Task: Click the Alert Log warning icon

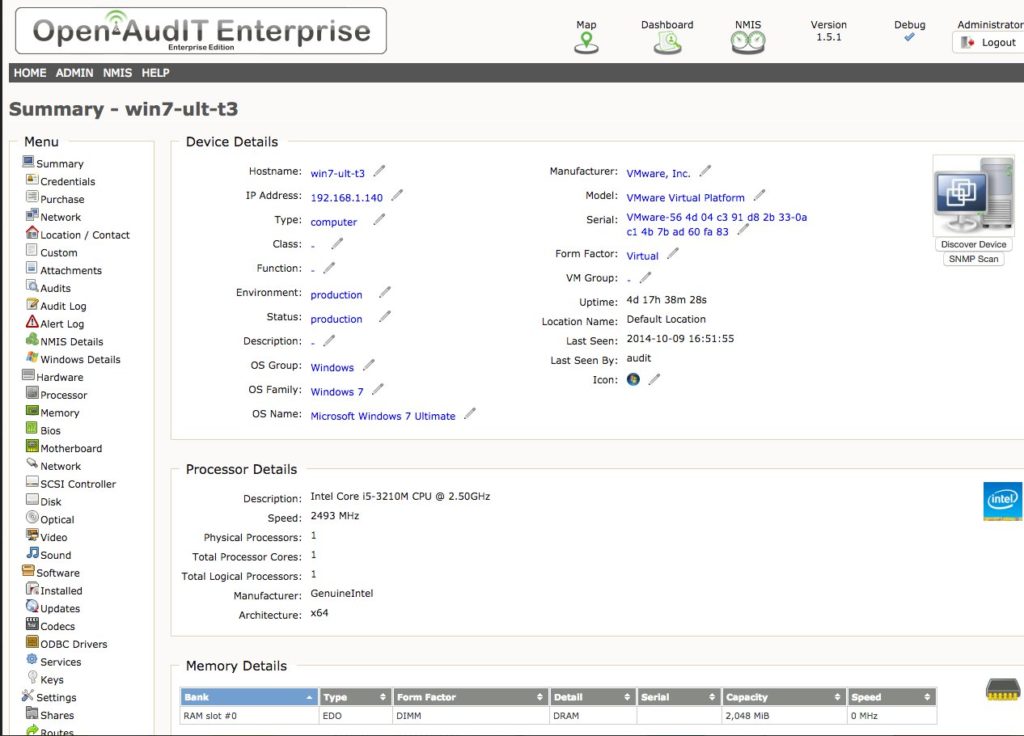Action: pos(32,321)
